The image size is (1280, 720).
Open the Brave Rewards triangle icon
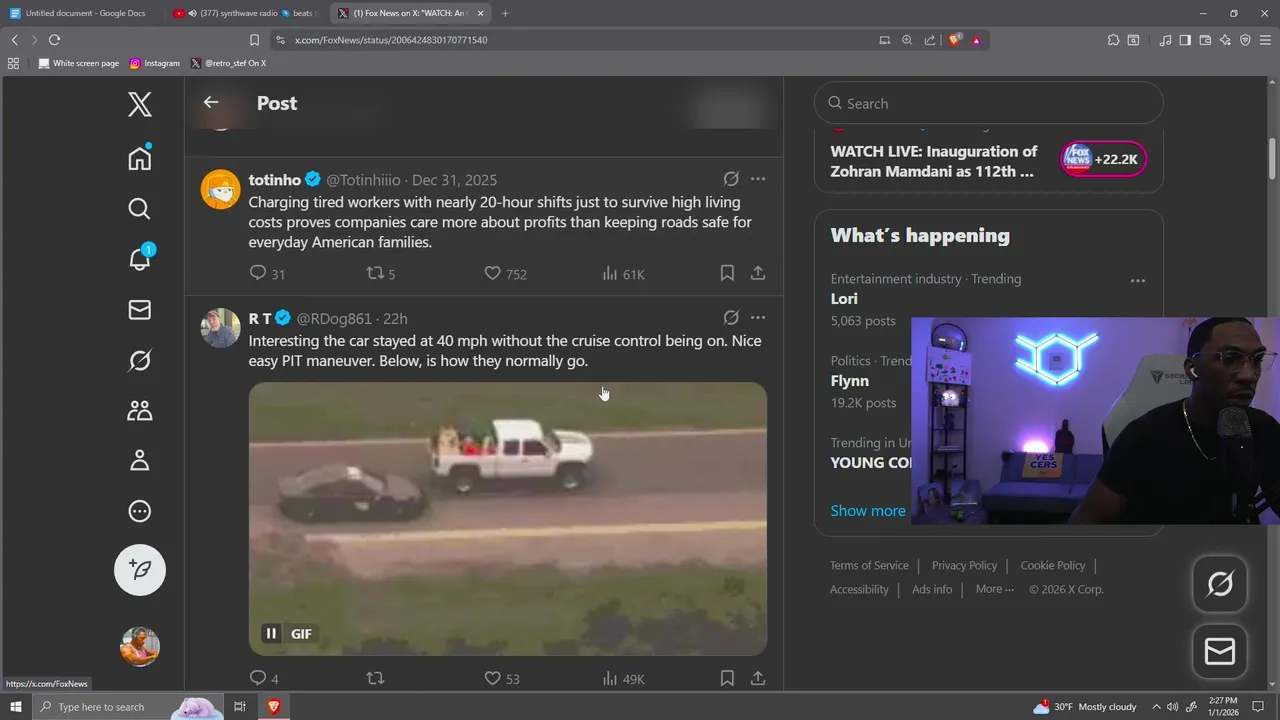976,40
